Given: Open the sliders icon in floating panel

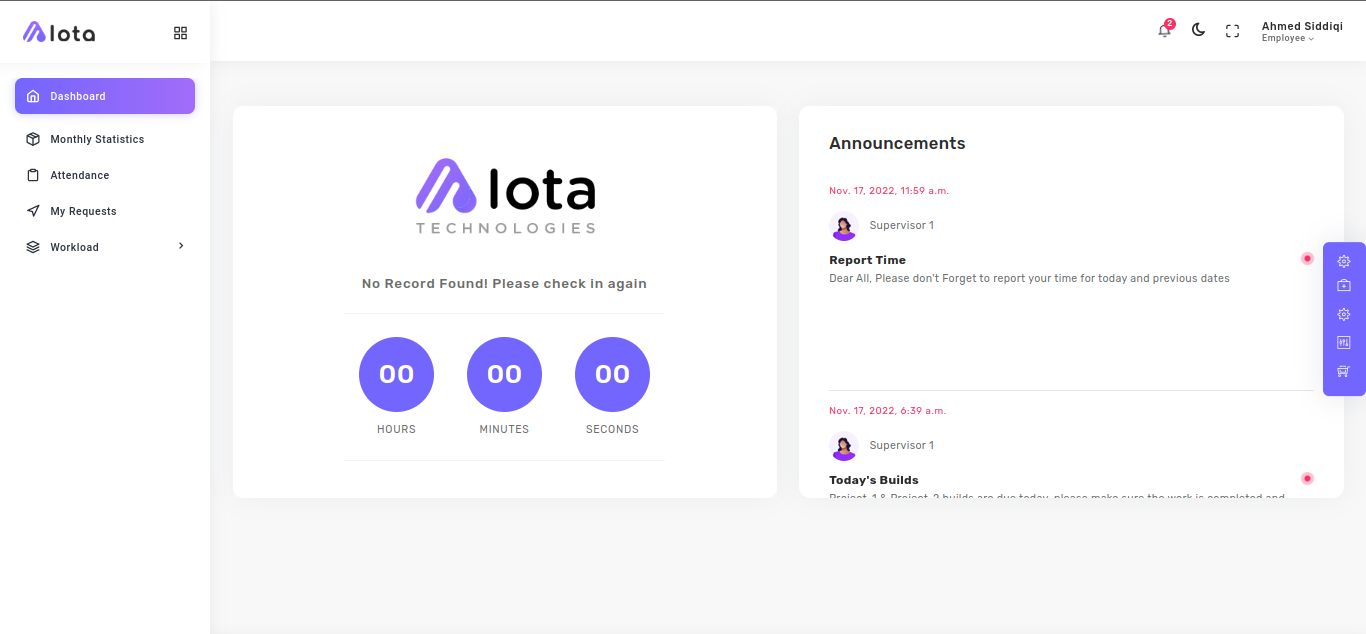Looking at the screenshot, I should [1344, 342].
